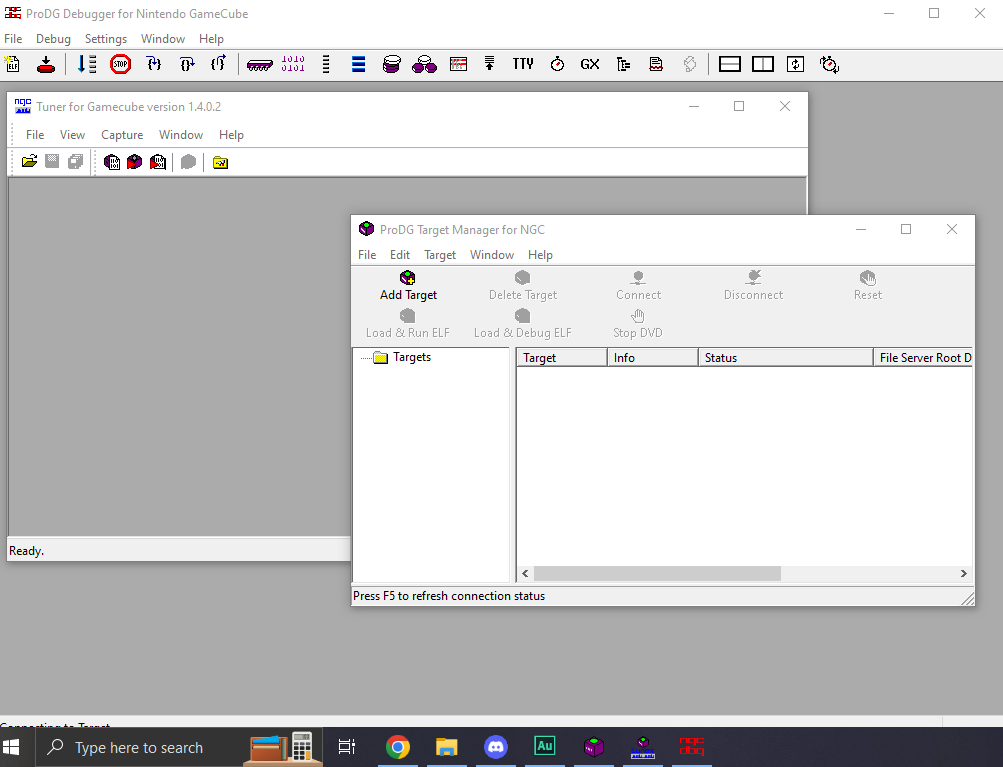
Task: Click the tree hierarchy icon in debugger toolbar
Action: click(624, 64)
